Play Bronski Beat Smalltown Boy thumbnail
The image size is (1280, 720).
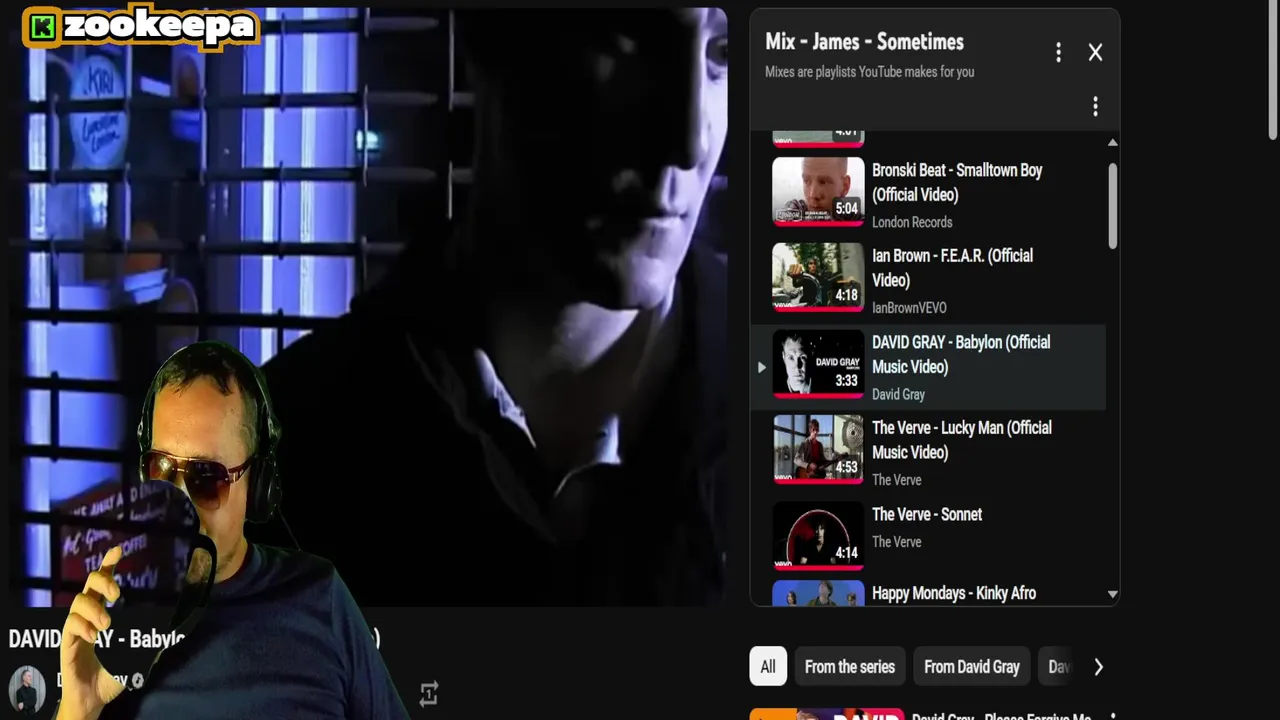(818, 191)
